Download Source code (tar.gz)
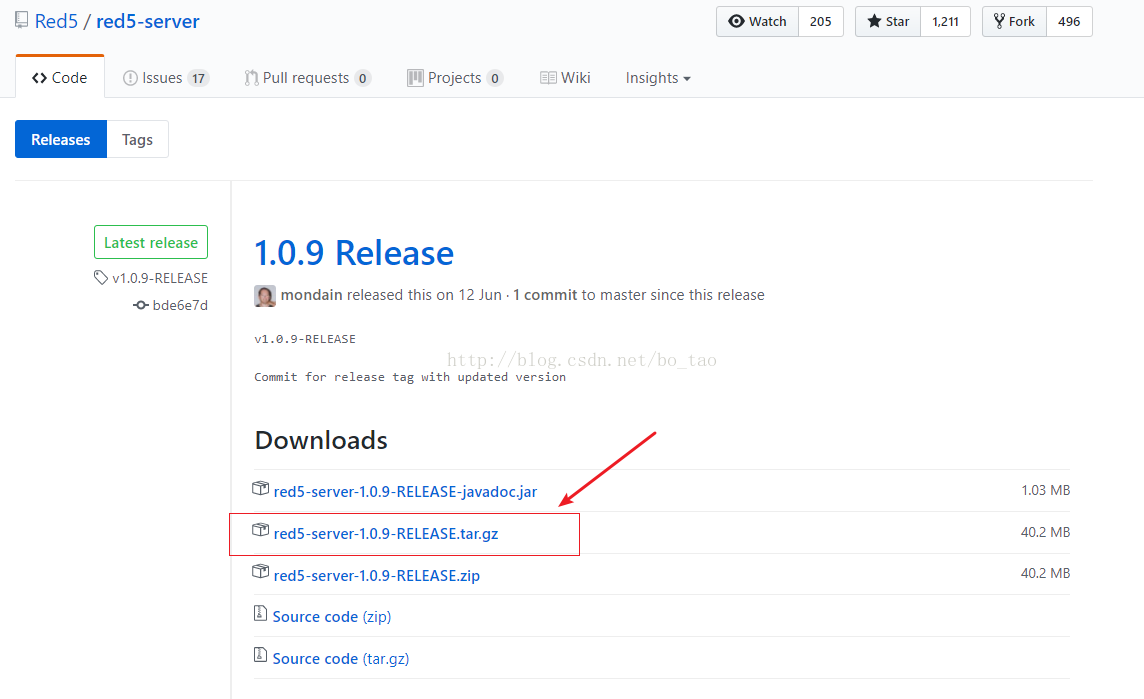Screen dimensions: 1144x699 click(x=341, y=658)
